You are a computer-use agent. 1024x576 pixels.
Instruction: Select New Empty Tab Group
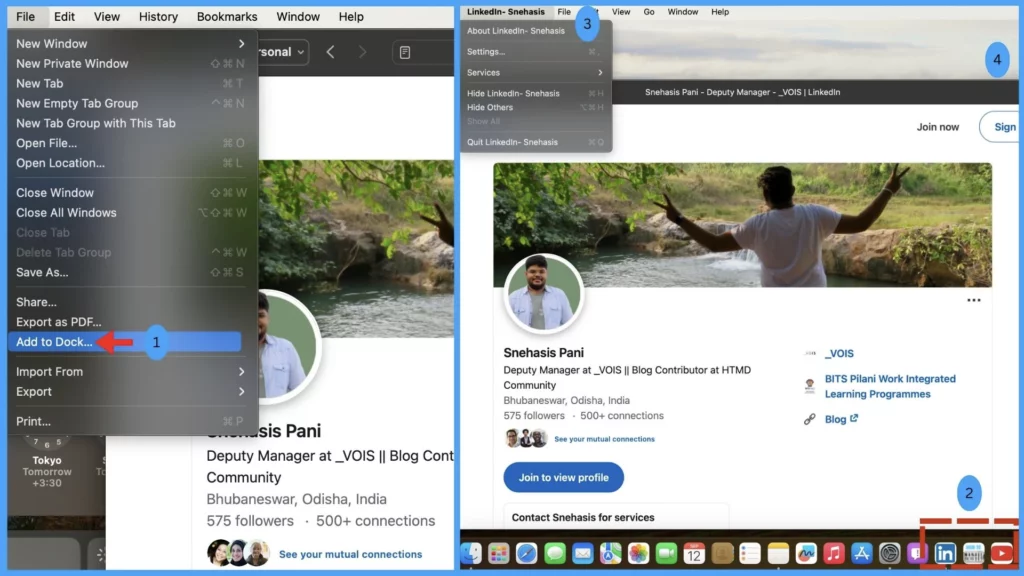point(129,103)
